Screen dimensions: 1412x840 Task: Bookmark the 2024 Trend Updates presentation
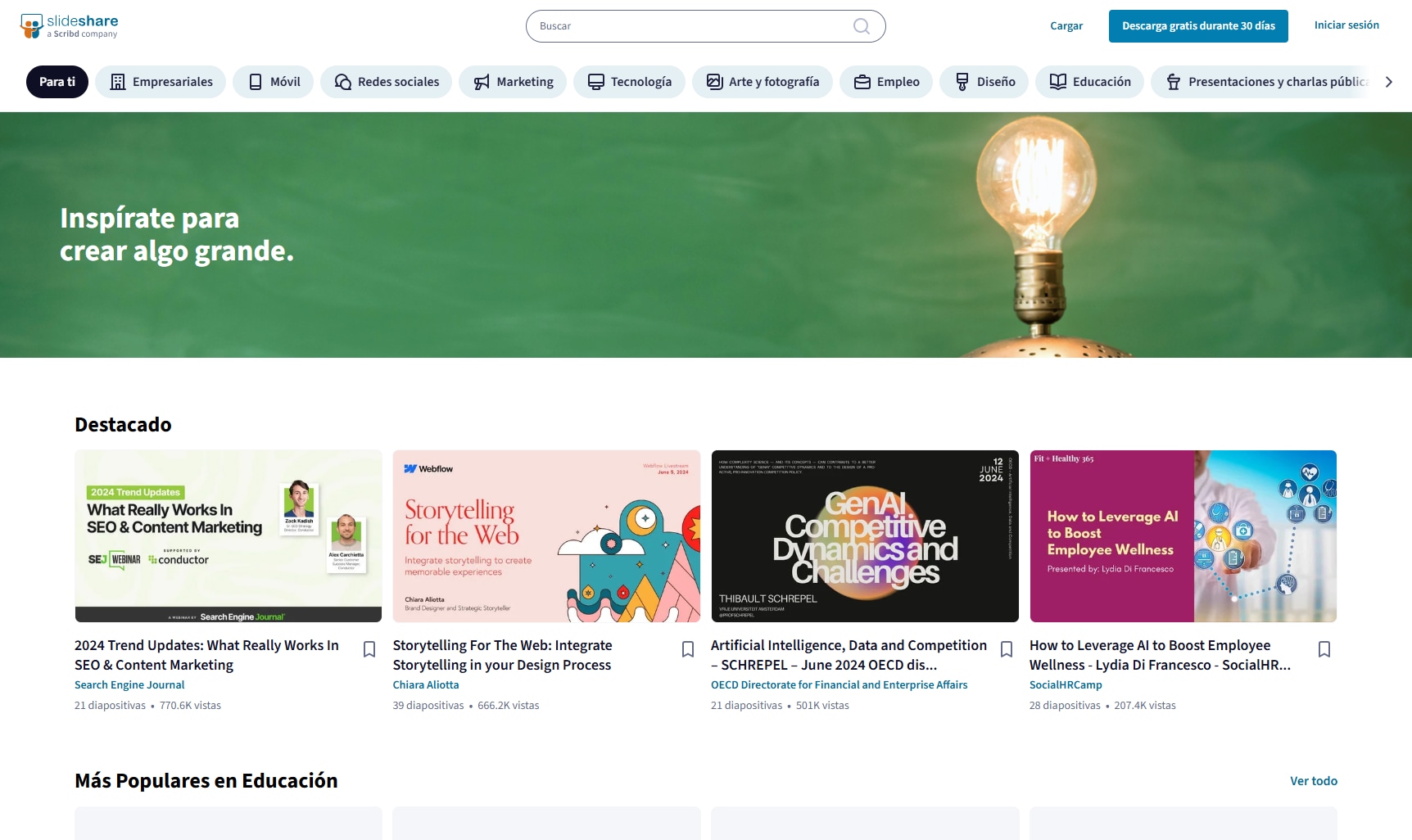coord(369,649)
